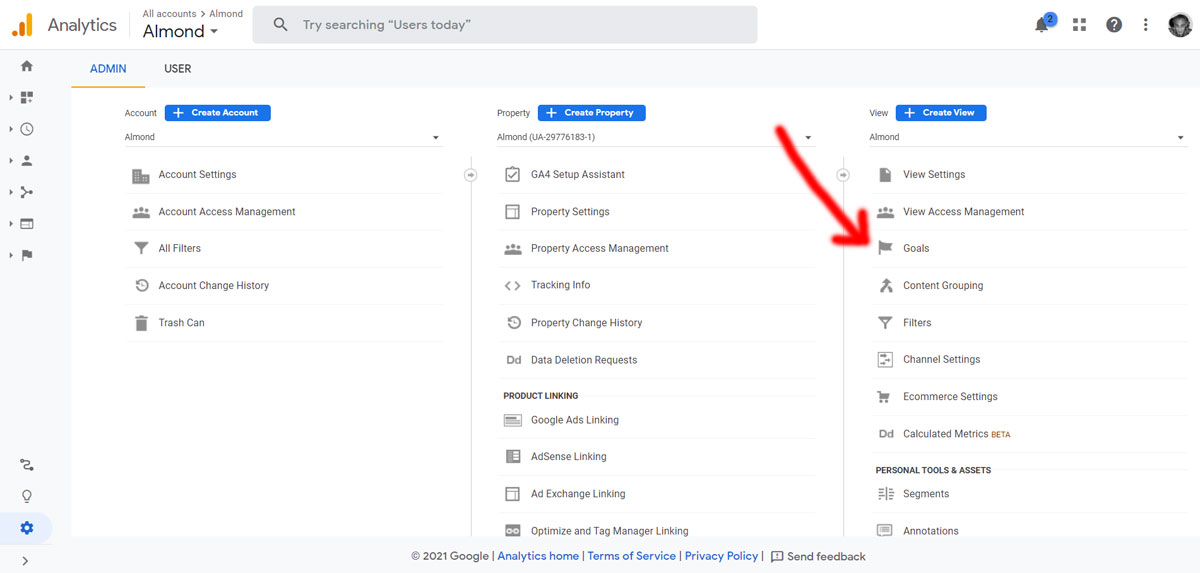The image size is (1200, 573).
Task: Open Discover lightbulb icon in sidebar
Action: (x=27, y=496)
